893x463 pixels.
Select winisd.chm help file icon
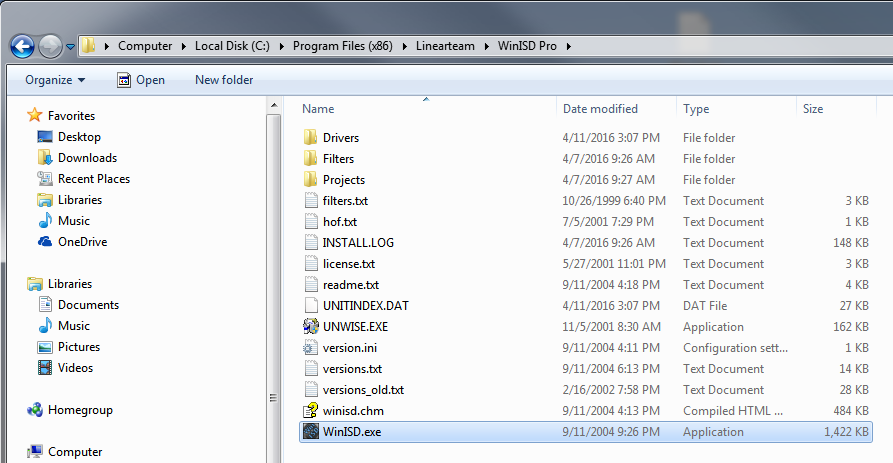pos(310,411)
